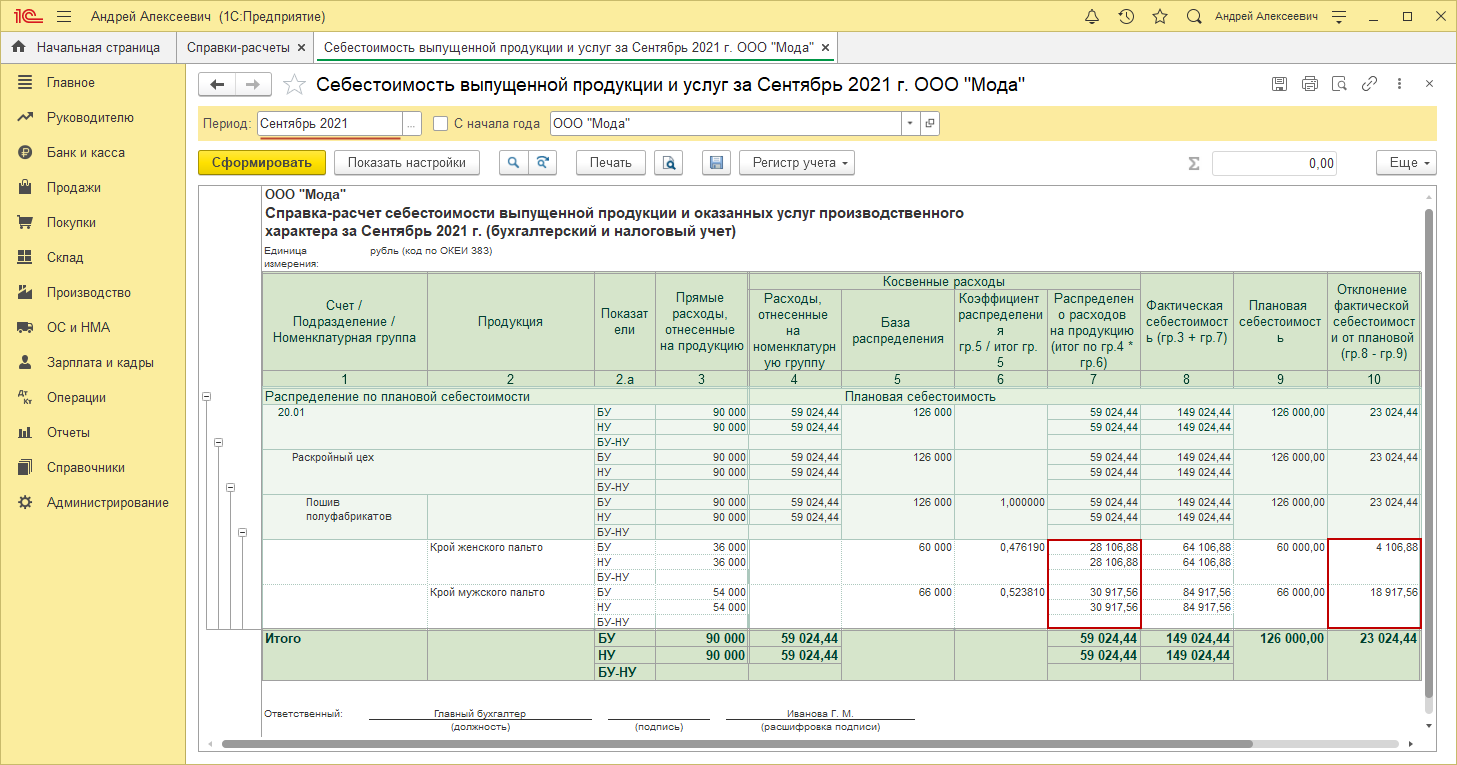This screenshot has width=1457, height=765.
Task: Open ОС и НМА section
Action: tap(78, 328)
